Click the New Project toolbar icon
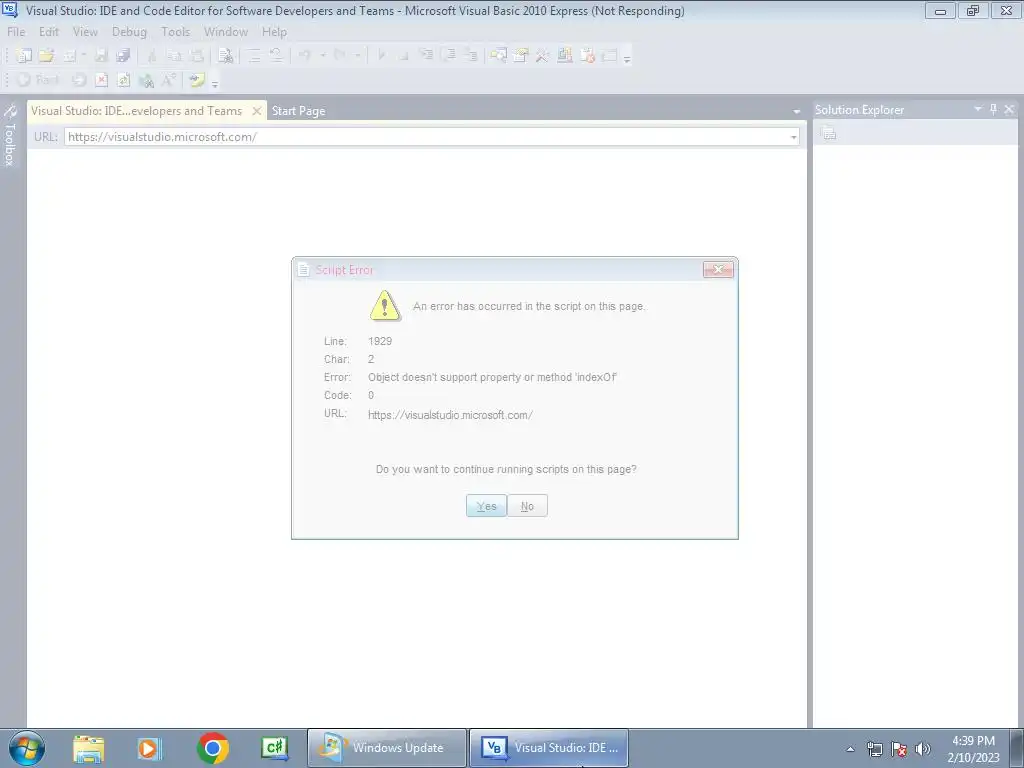This screenshot has width=1024, height=768. coord(24,56)
